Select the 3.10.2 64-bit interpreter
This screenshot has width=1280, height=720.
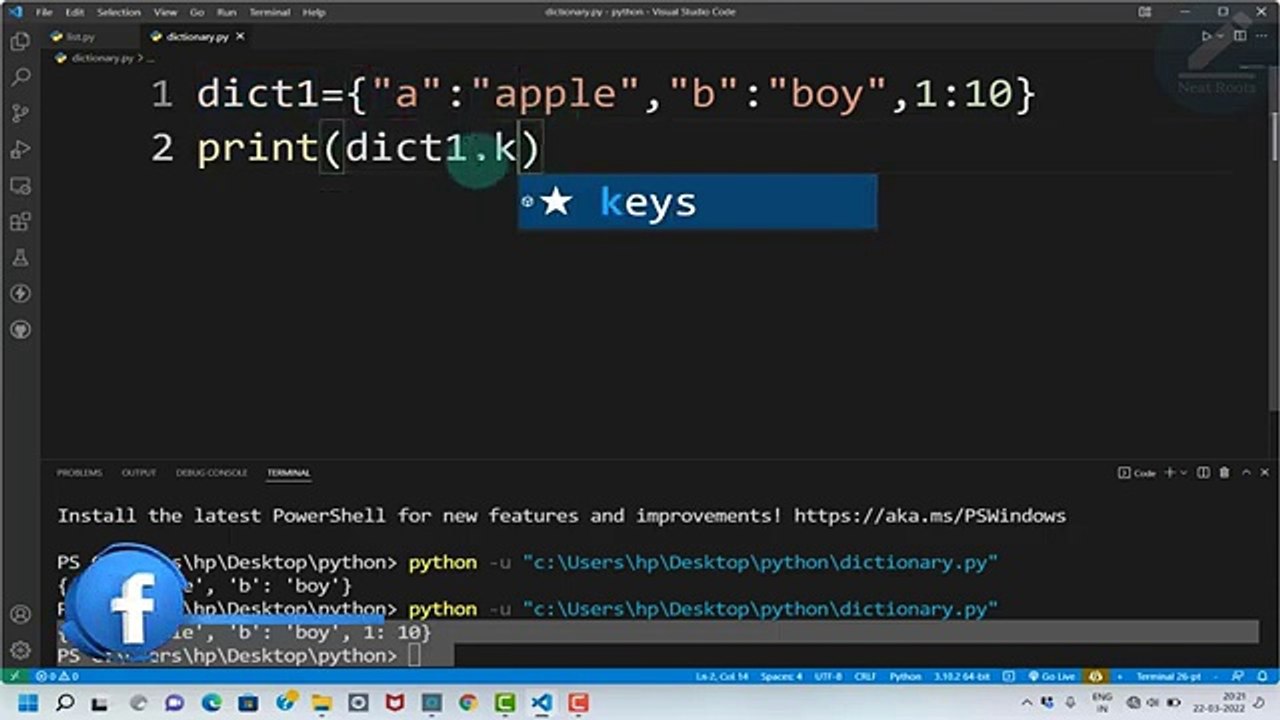[x=961, y=676]
